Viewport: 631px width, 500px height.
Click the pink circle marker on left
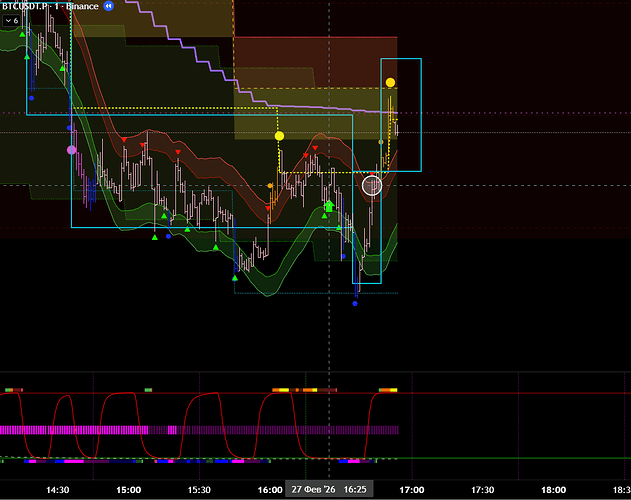click(x=71, y=150)
